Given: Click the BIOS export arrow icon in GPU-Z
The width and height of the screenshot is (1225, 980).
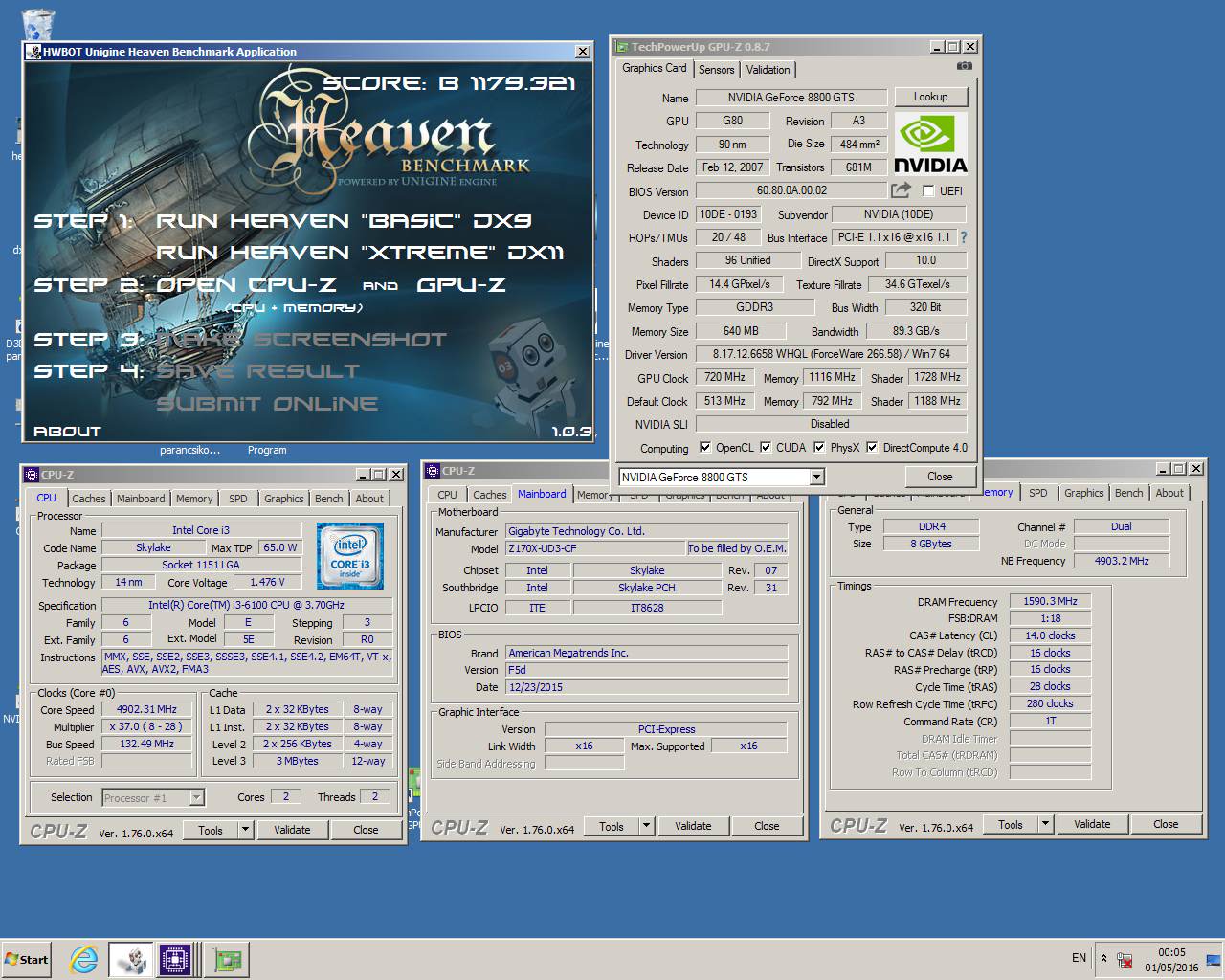Looking at the screenshot, I should point(901,190).
